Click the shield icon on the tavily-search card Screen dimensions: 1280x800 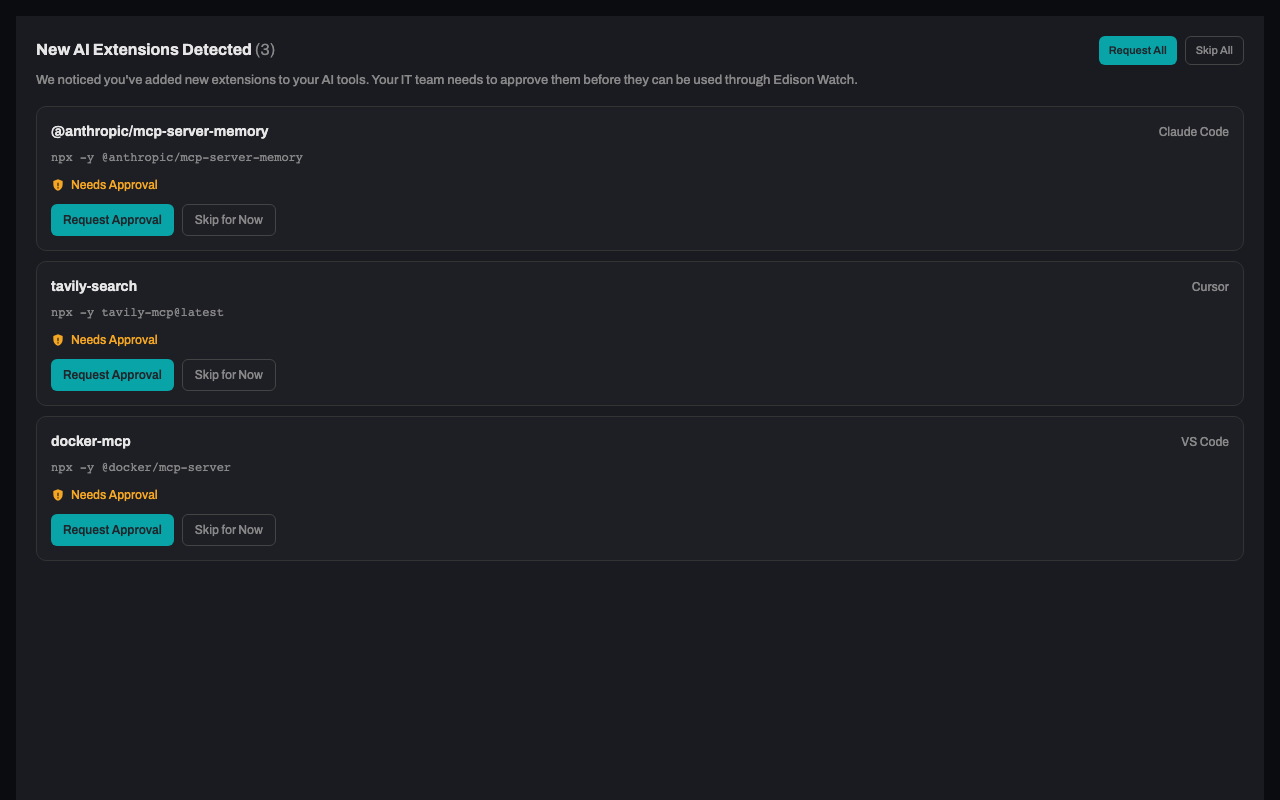[x=58, y=339]
